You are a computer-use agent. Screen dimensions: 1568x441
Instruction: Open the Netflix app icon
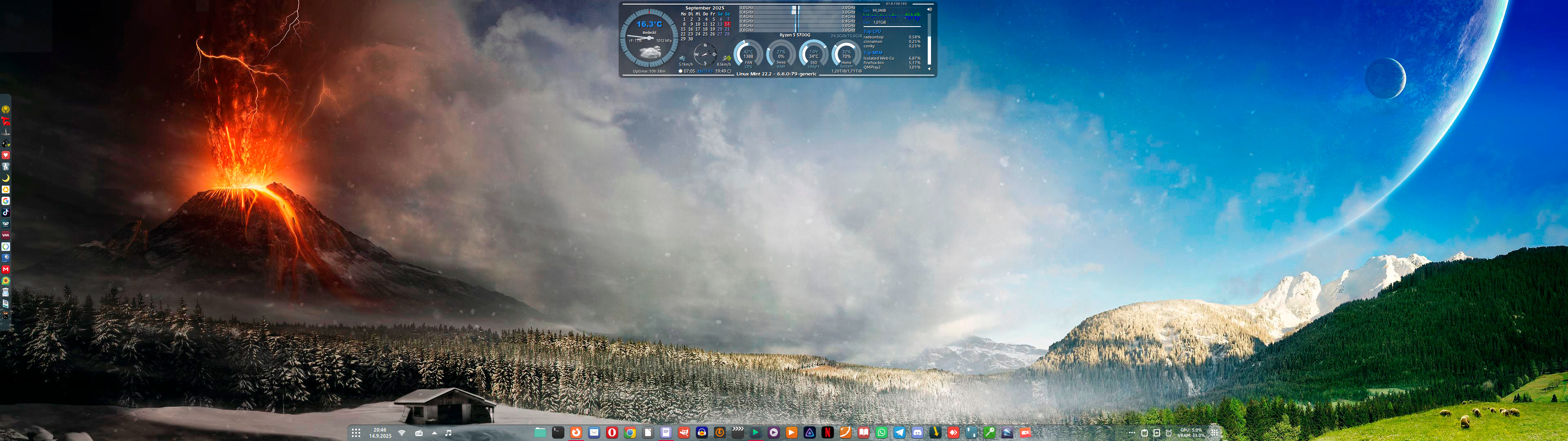(x=828, y=432)
